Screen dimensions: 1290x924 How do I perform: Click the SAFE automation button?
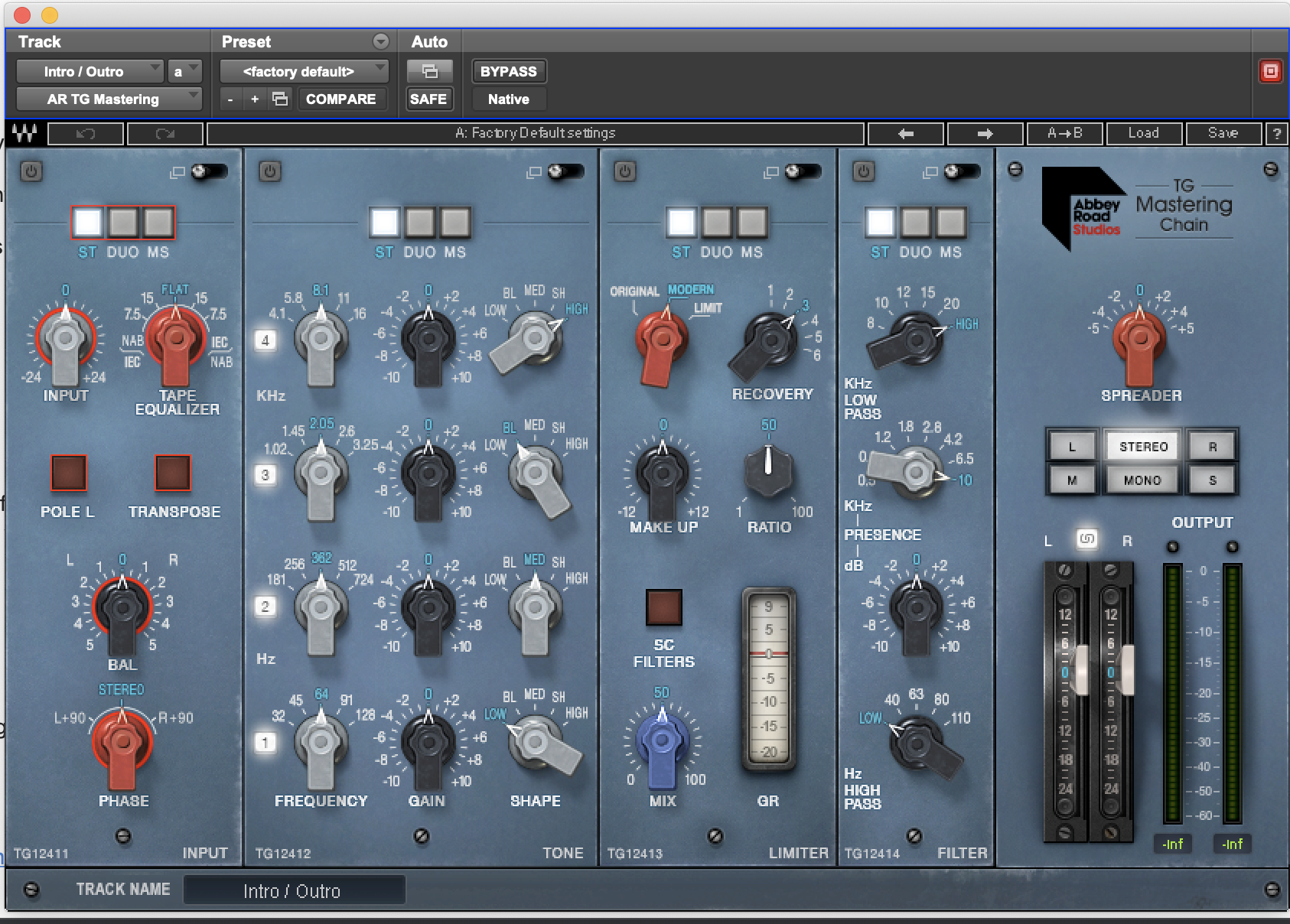point(428,99)
